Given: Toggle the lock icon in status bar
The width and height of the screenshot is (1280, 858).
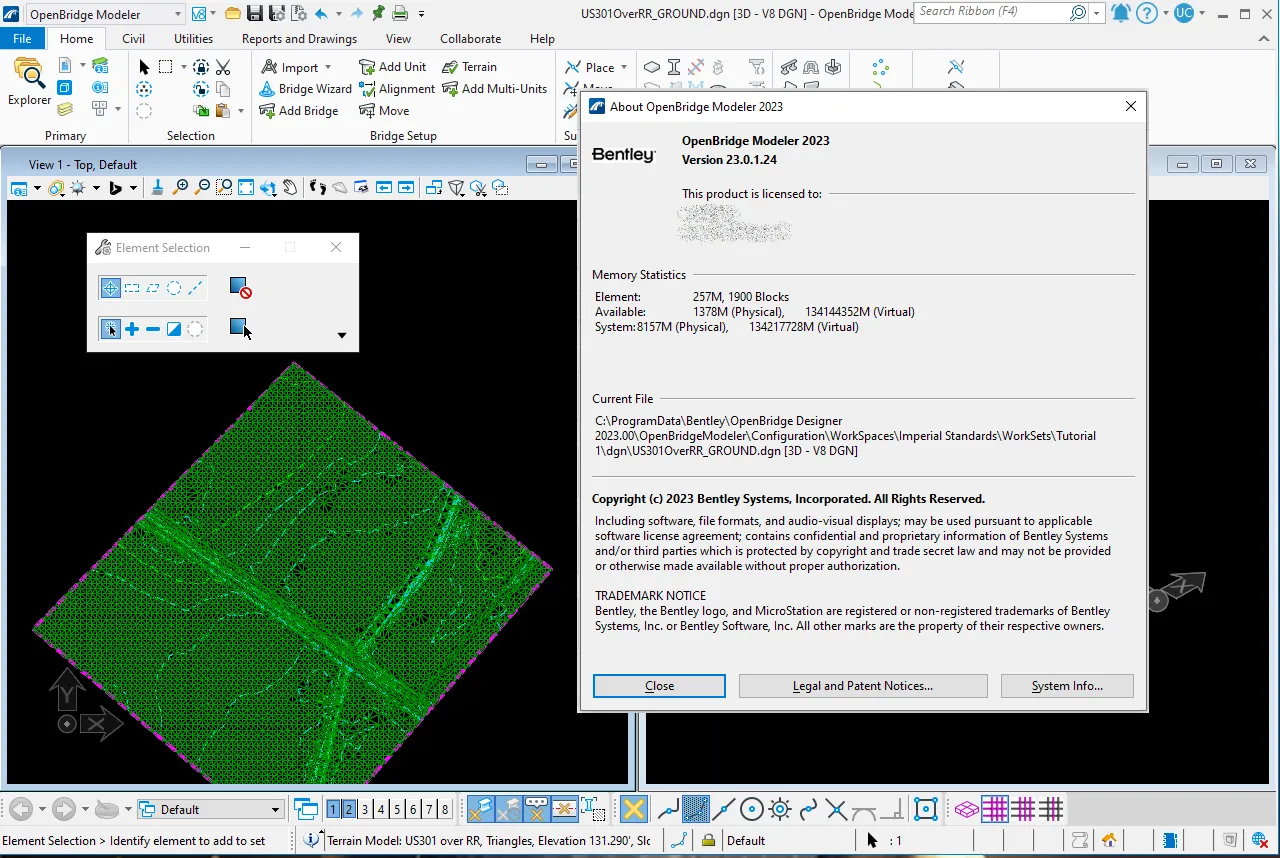Looking at the screenshot, I should click(708, 841).
